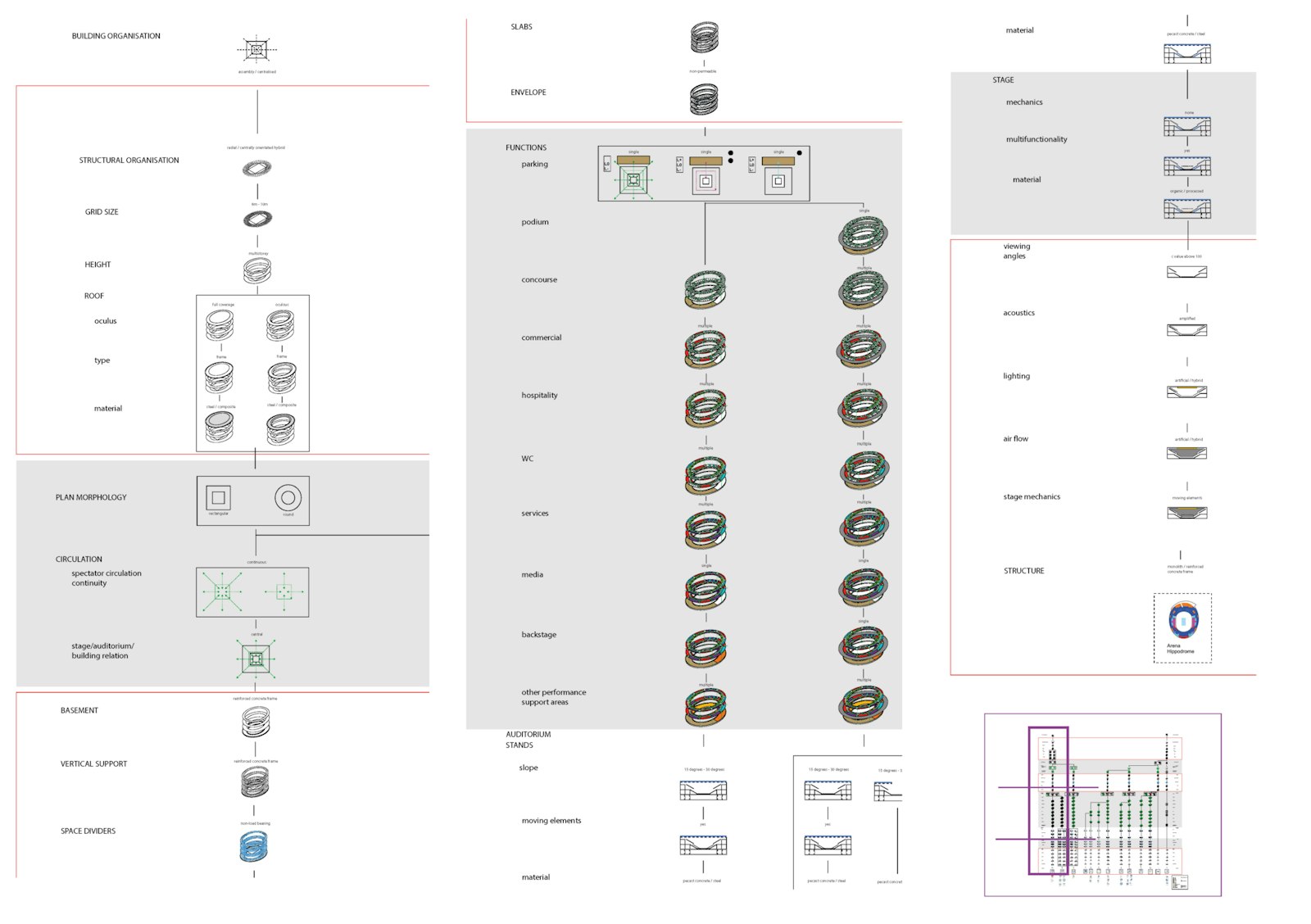Toggle the black radio dot beside the single parking diagram
The image size is (1311, 924).
pyautogui.click(x=731, y=152)
